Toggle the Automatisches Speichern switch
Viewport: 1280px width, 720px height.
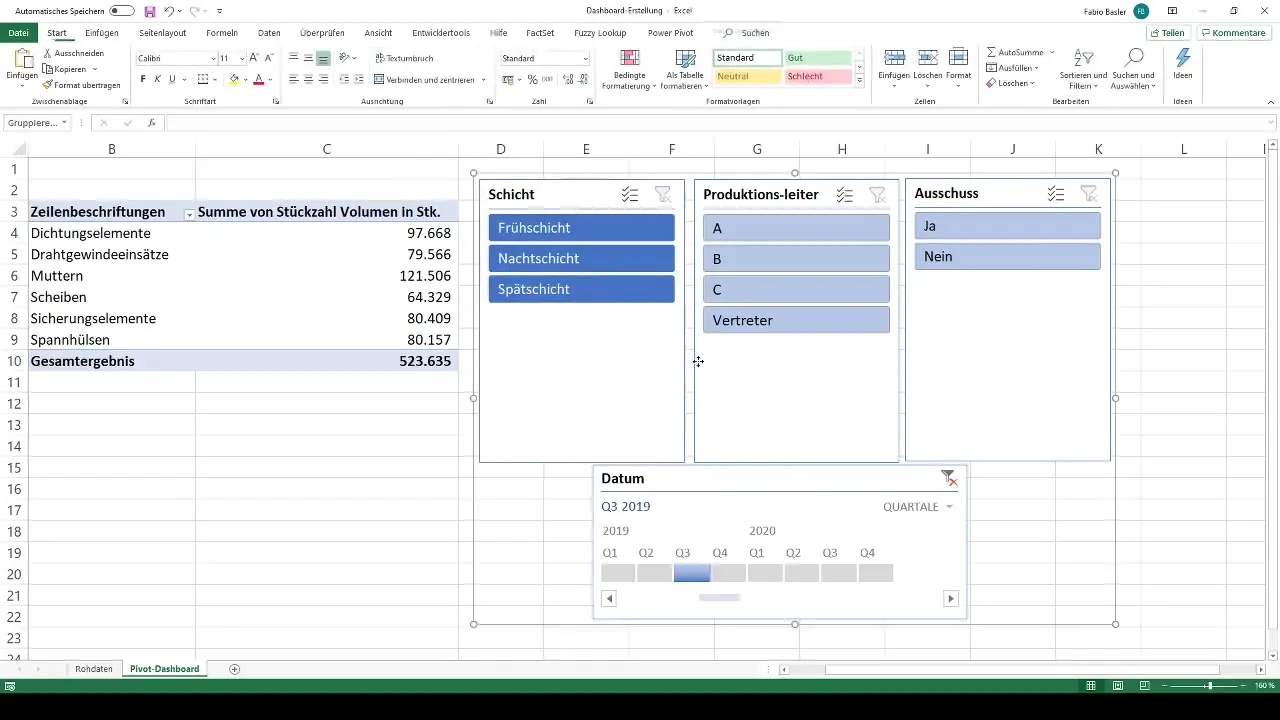(x=122, y=11)
